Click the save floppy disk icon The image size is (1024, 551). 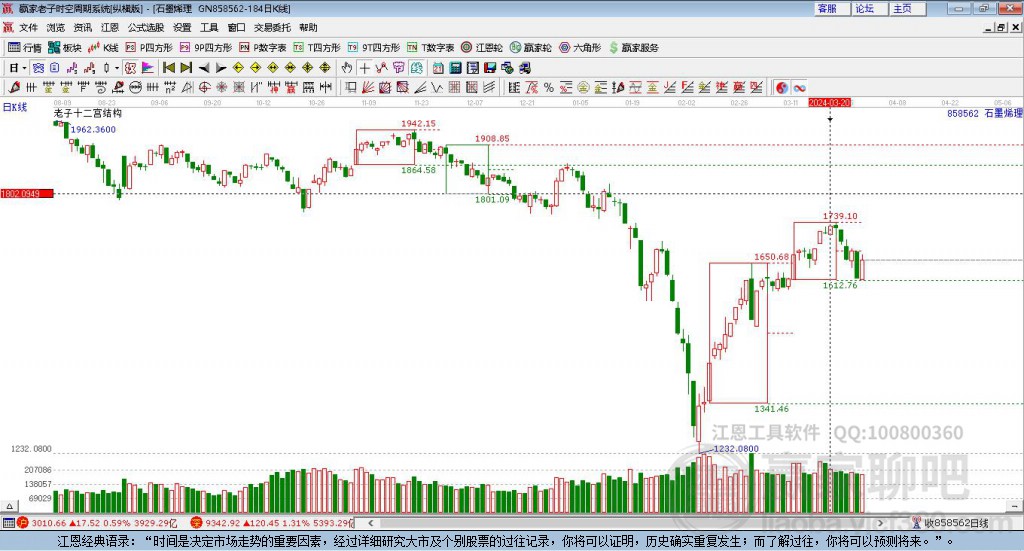(490, 68)
